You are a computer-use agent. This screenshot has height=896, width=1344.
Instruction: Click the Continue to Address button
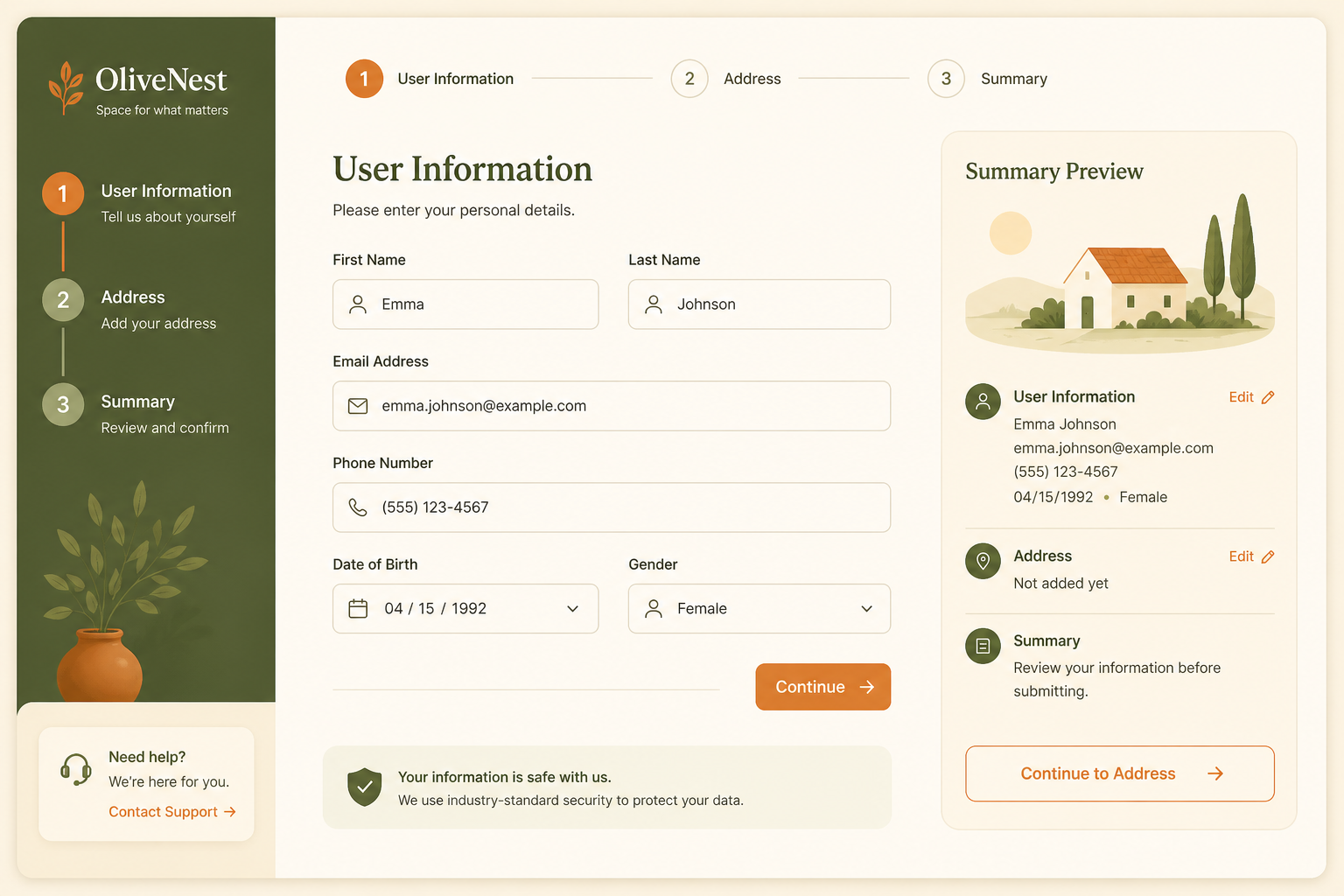click(x=1120, y=773)
